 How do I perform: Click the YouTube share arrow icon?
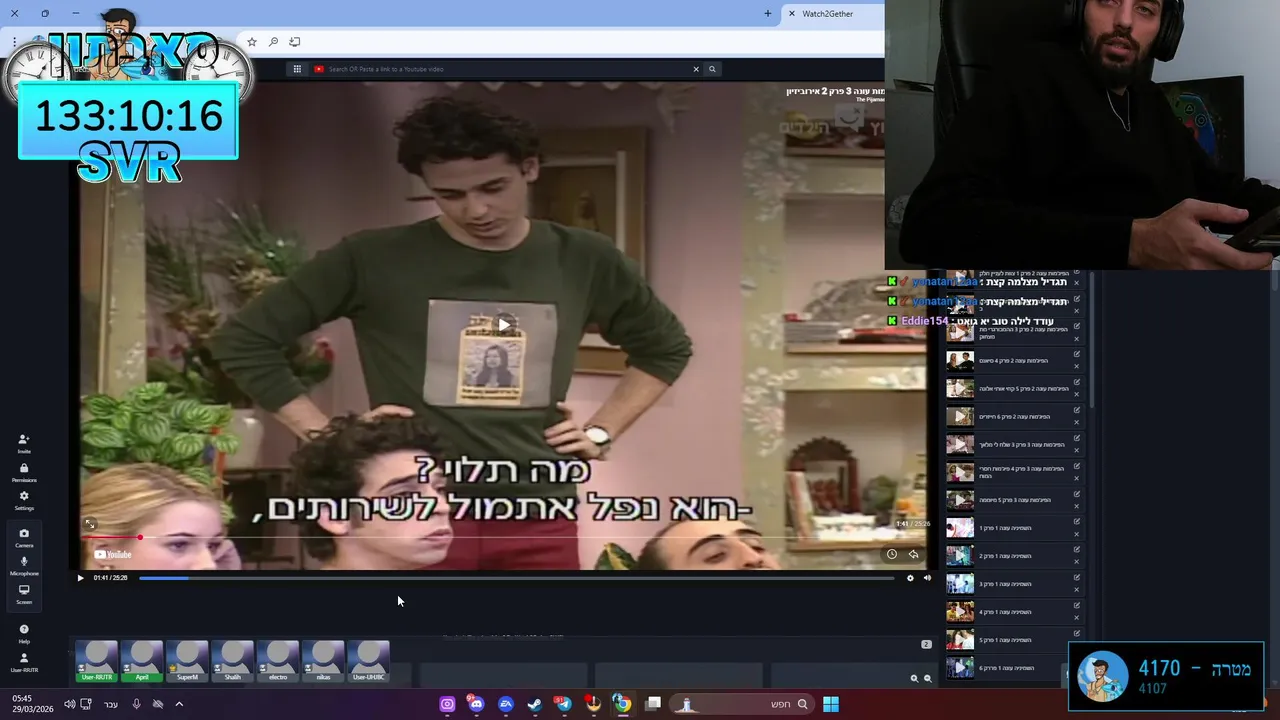click(913, 554)
